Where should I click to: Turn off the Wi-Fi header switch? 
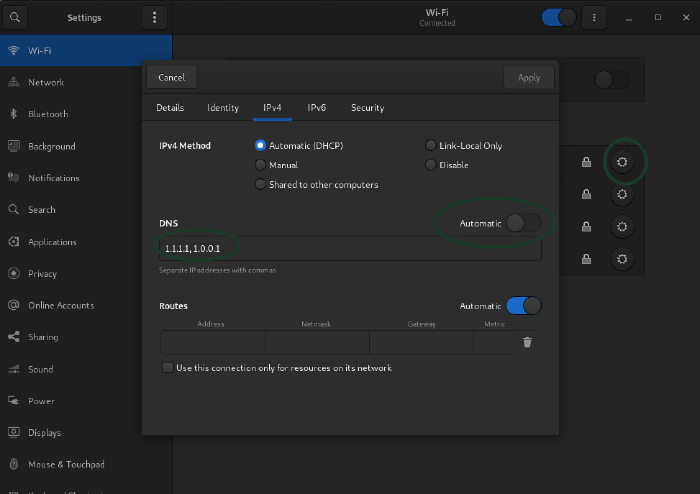(558, 17)
